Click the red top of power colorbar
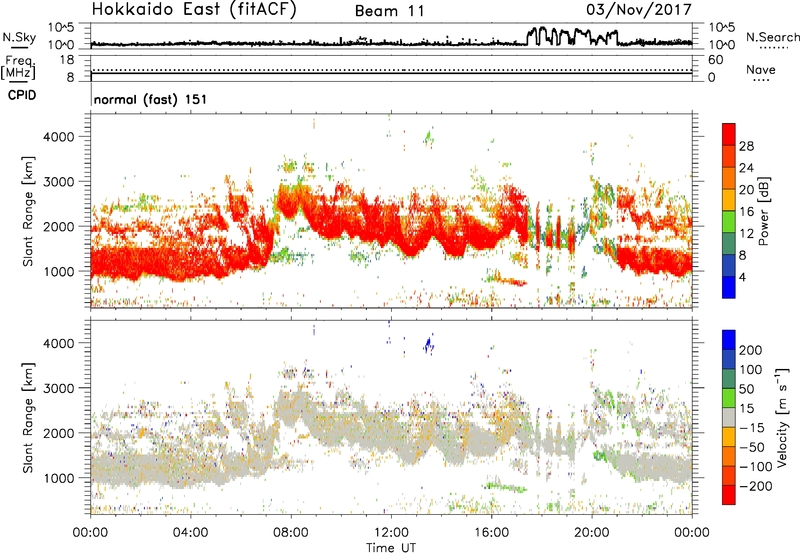This screenshot has width=800, height=554. pos(729,134)
